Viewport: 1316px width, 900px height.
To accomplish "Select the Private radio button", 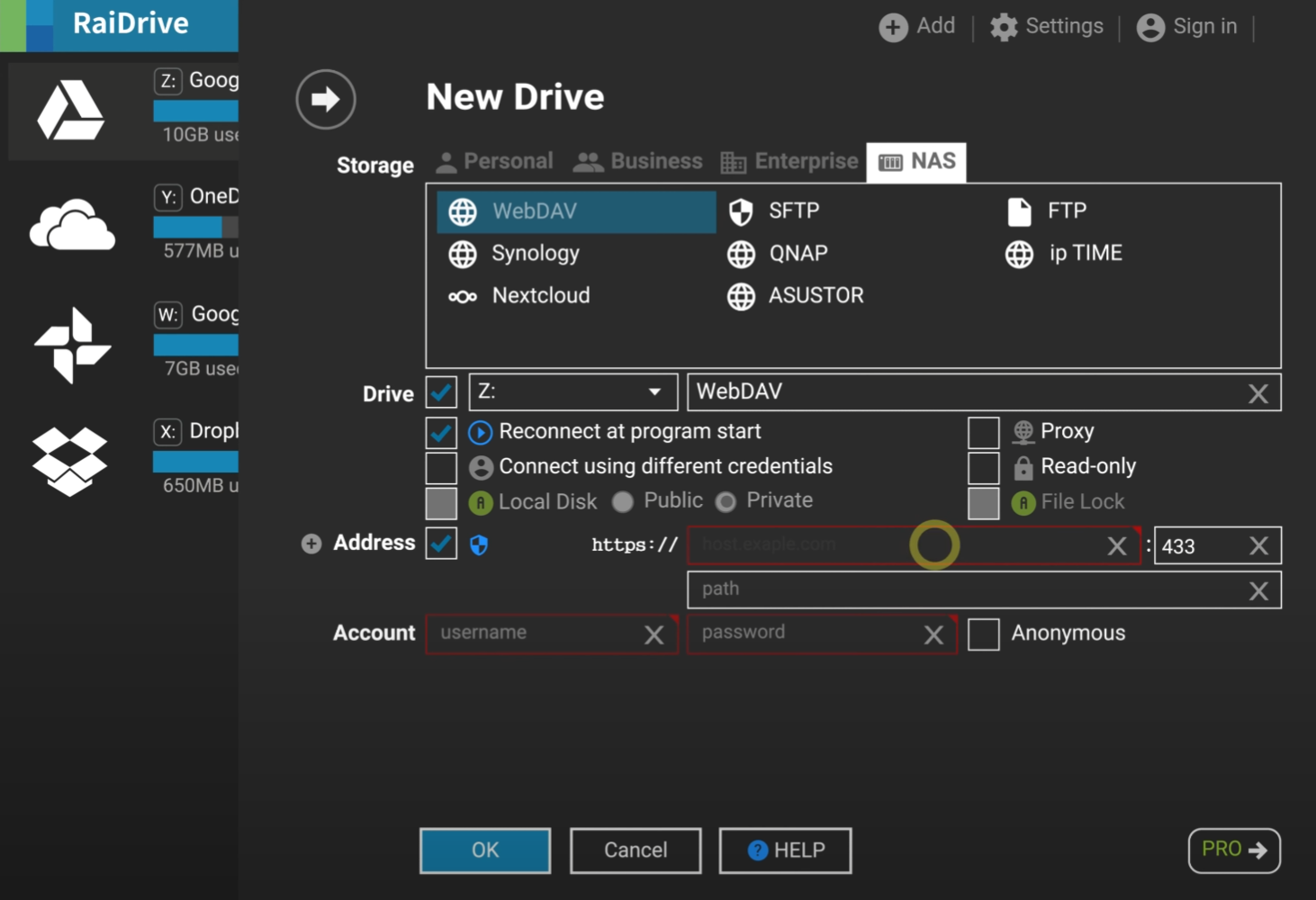I will click(x=726, y=502).
